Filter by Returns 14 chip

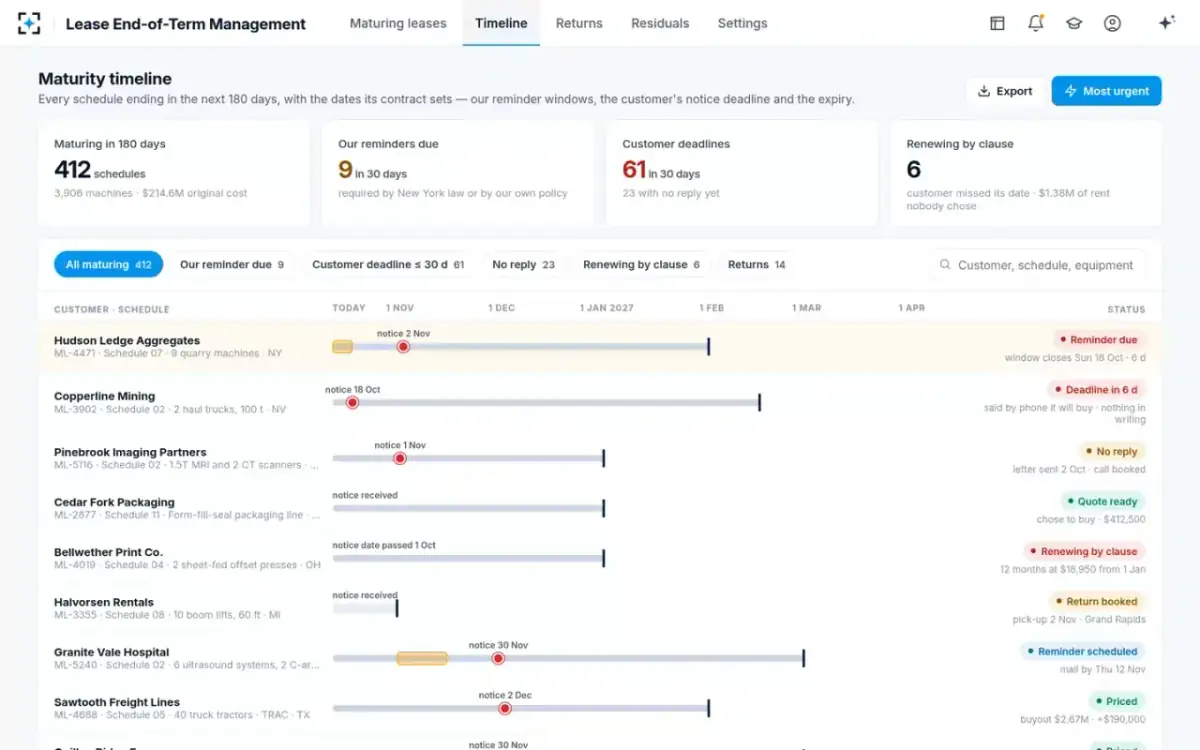tap(756, 265)
